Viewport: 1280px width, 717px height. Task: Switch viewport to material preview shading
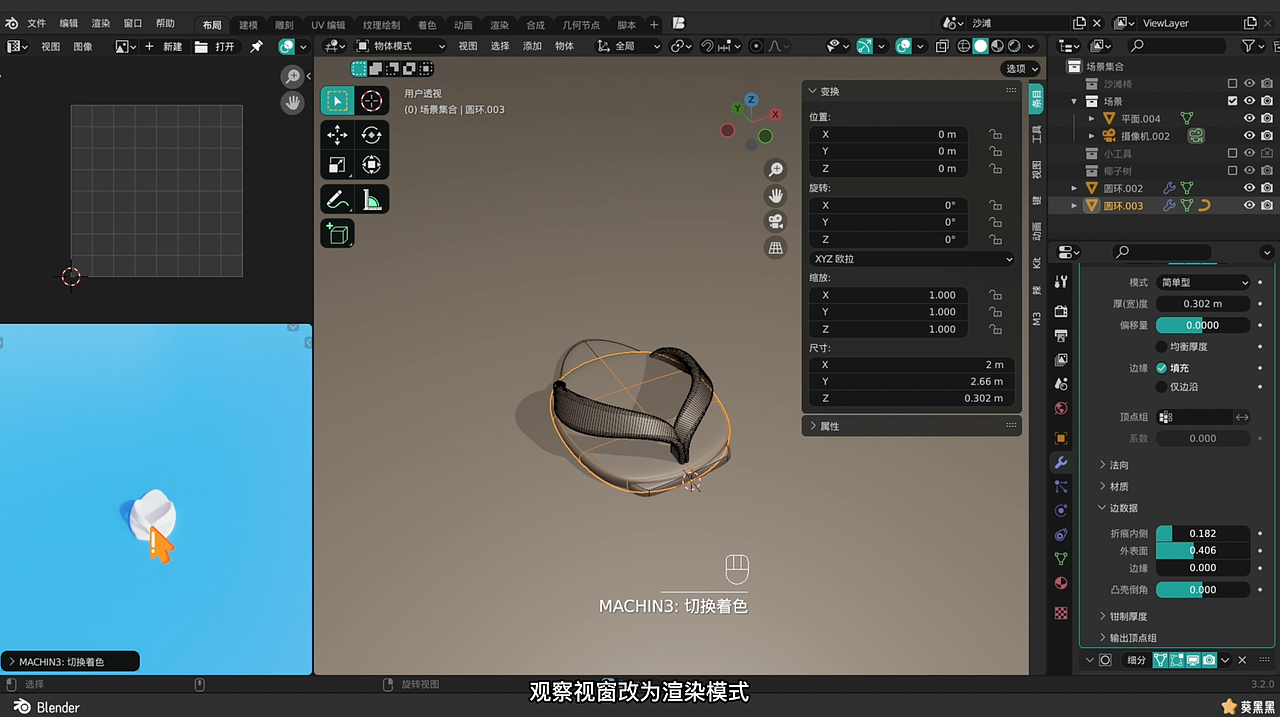tap(997, 46)
